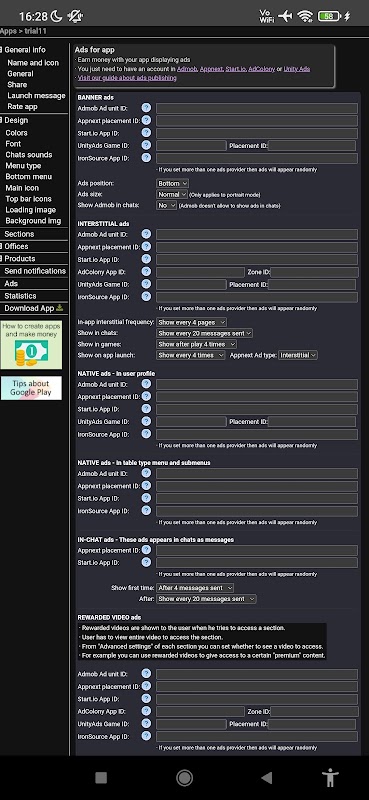Screen dimensions: 369x800
Task: Open help for Banner Appnext placement ID
Action: pos(146,120)
